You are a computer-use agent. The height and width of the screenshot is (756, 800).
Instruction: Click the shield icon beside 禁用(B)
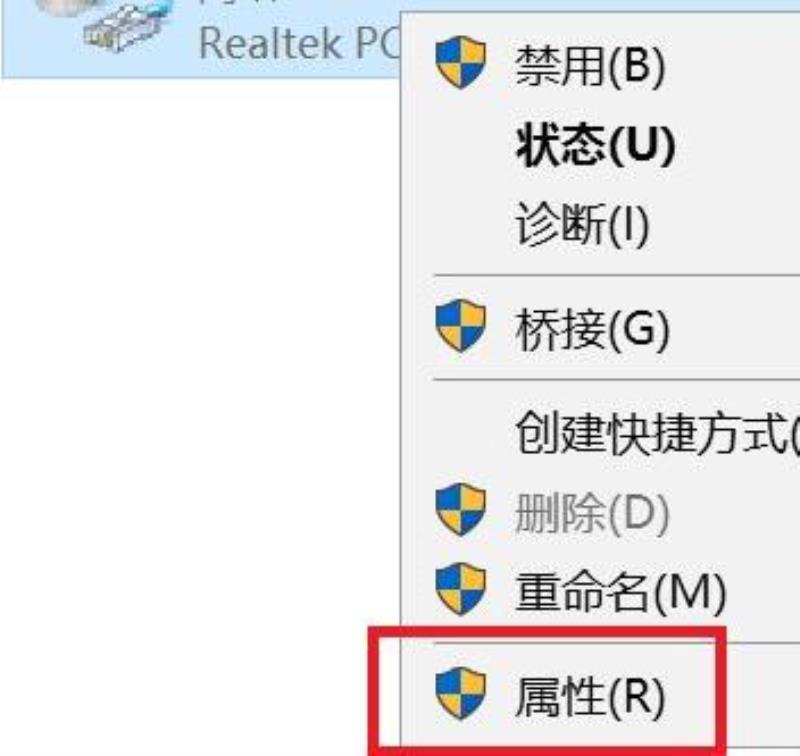pos(460,62)
